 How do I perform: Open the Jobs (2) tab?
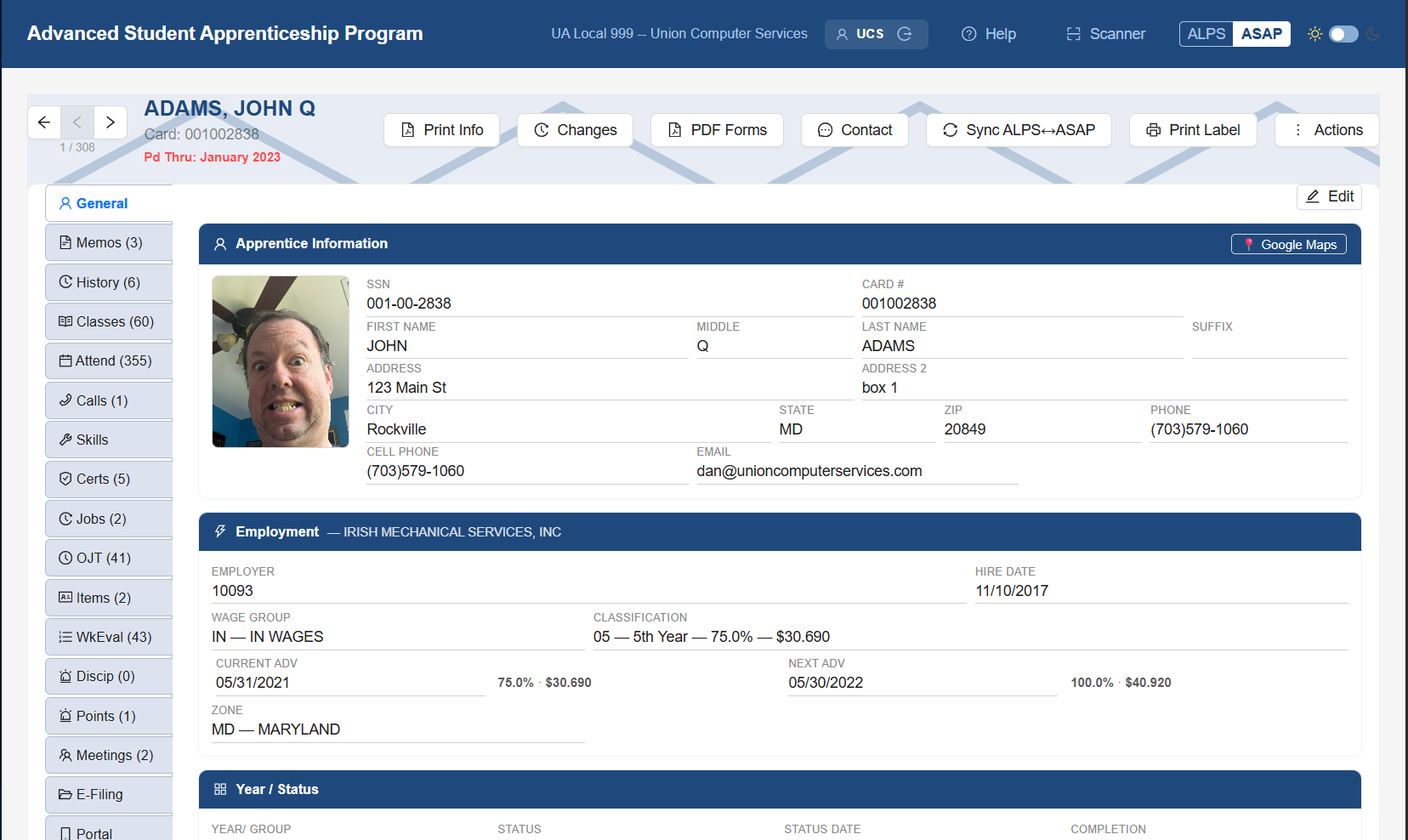click(x=109, y=519)
